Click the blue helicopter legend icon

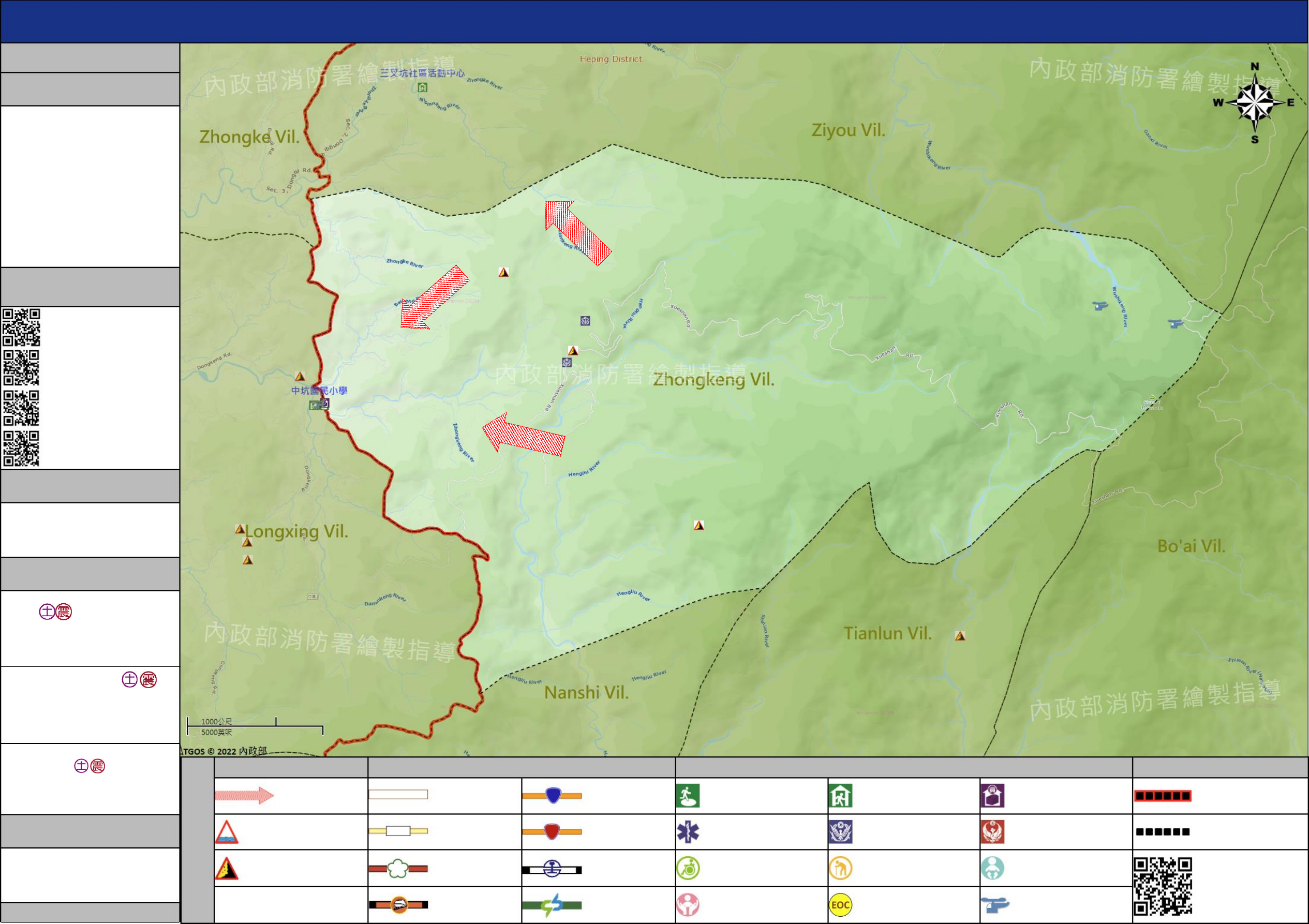[995, 905]
